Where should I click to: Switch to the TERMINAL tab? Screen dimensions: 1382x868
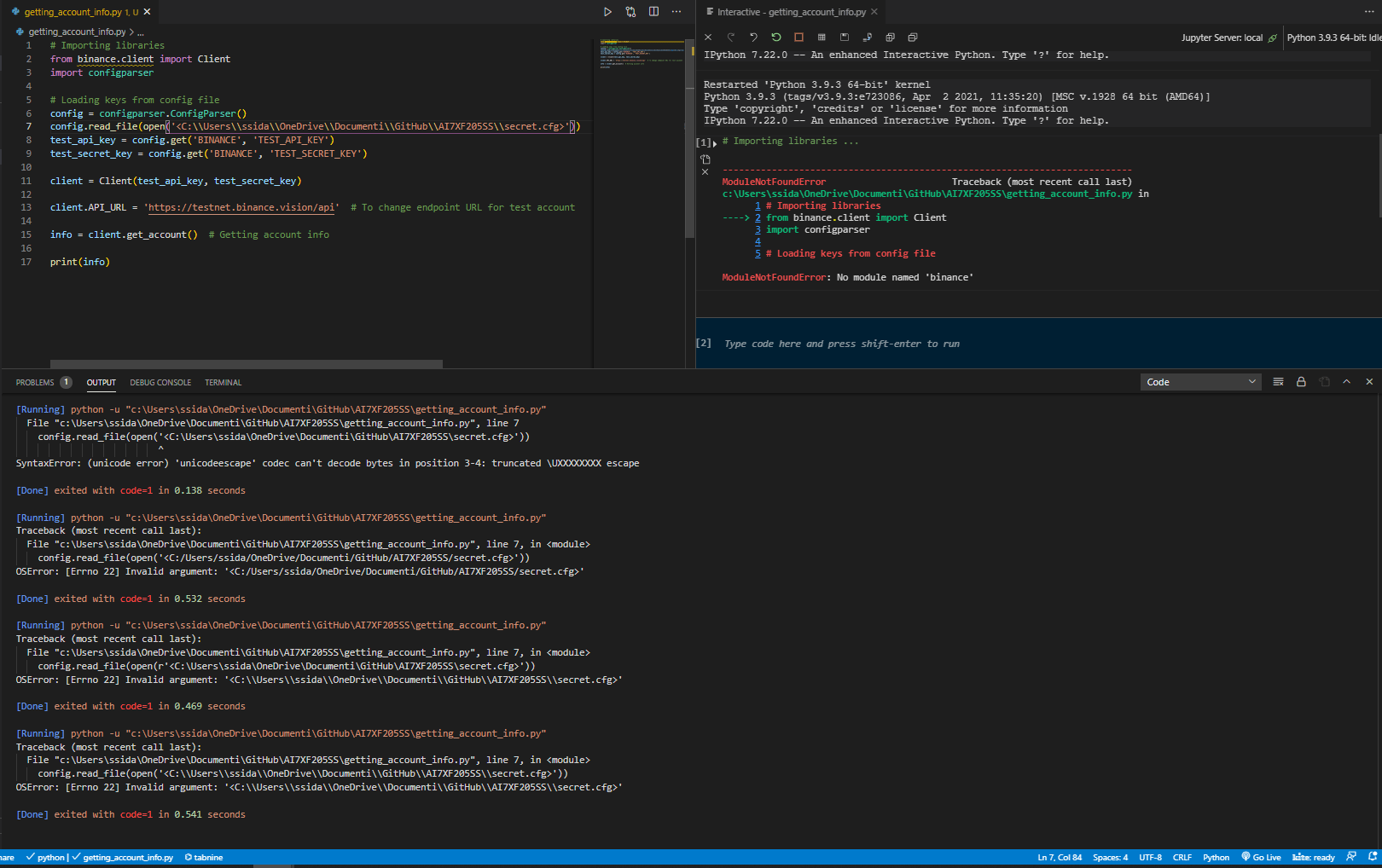click(x=223, y=382)
